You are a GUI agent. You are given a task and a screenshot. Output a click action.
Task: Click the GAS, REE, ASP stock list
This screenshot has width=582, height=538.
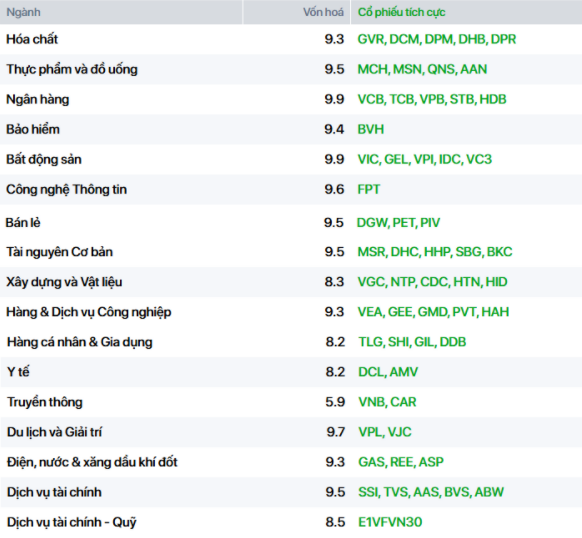[x=401, y=462]
